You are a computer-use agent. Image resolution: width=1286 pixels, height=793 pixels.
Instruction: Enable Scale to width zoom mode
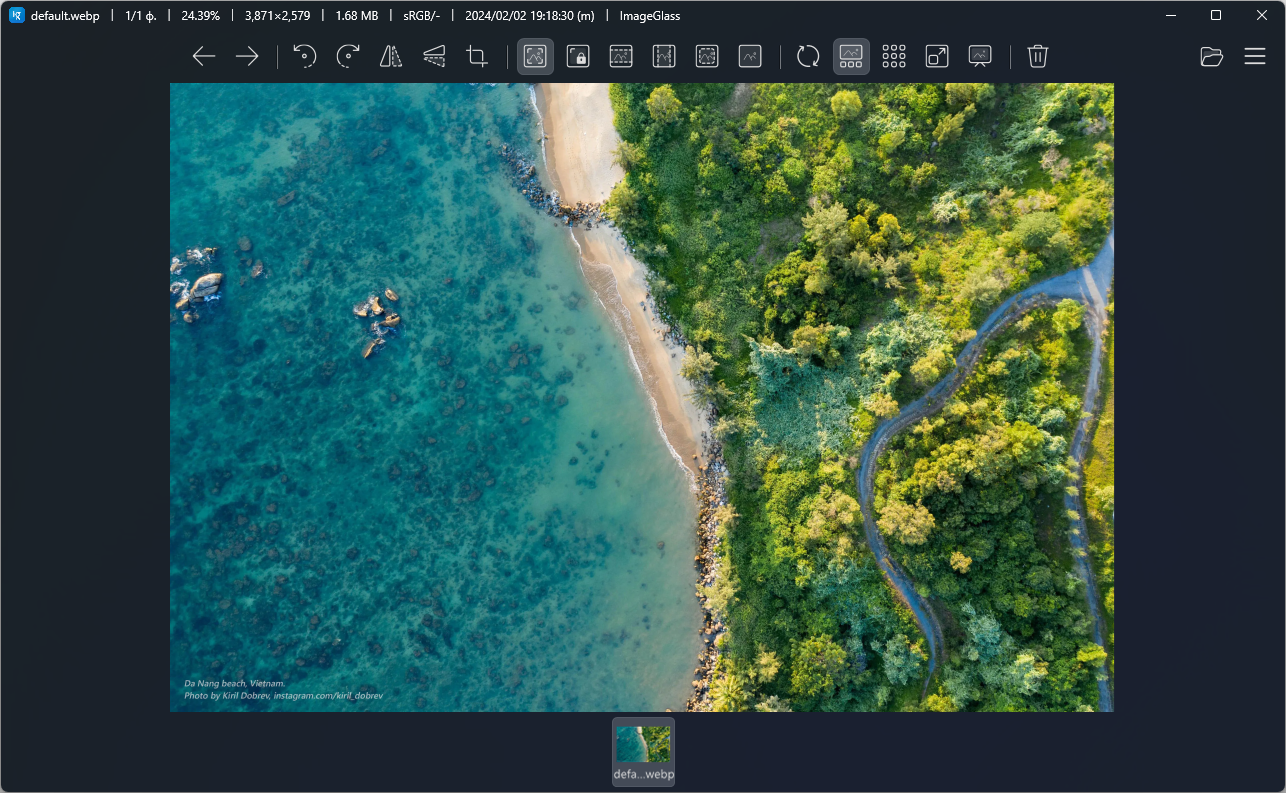coord(621,57)
